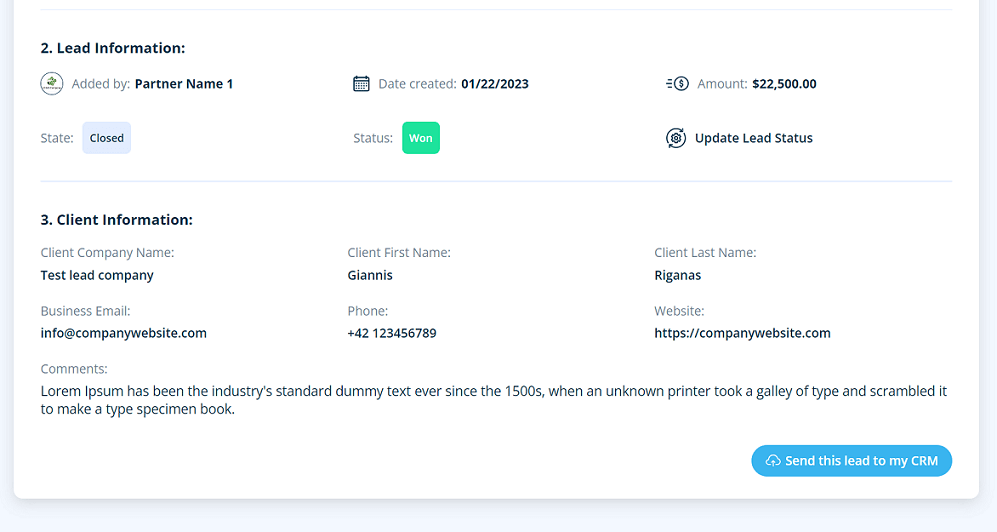The image size is (997, 532).
Task: Click the phone number +42 123456789
Action: pyautogui.click(x=392, y=333)
